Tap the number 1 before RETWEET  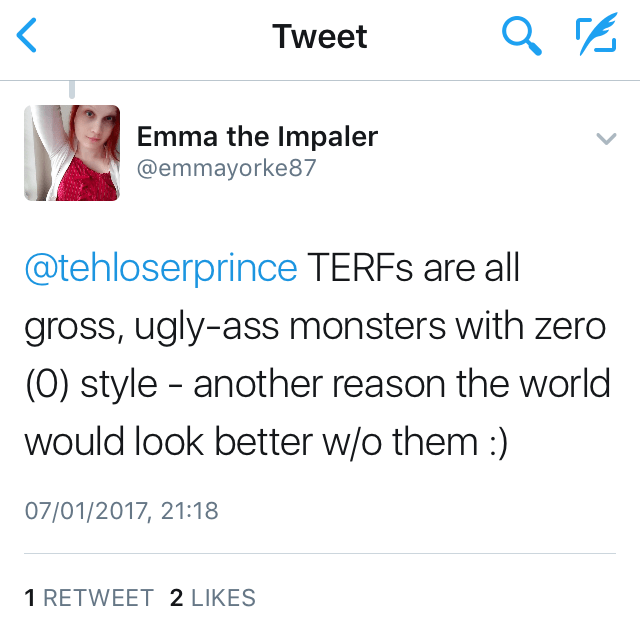point(30,598)
